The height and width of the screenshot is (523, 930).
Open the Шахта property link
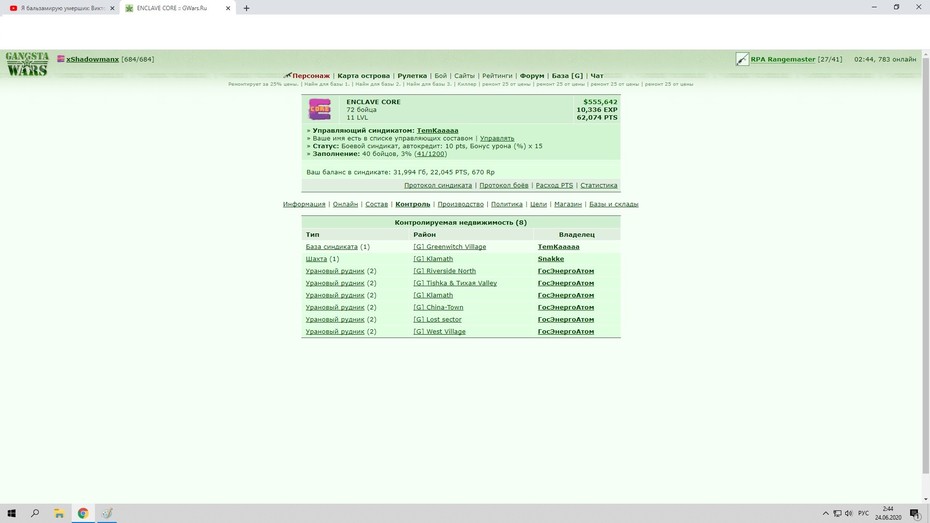316,259
